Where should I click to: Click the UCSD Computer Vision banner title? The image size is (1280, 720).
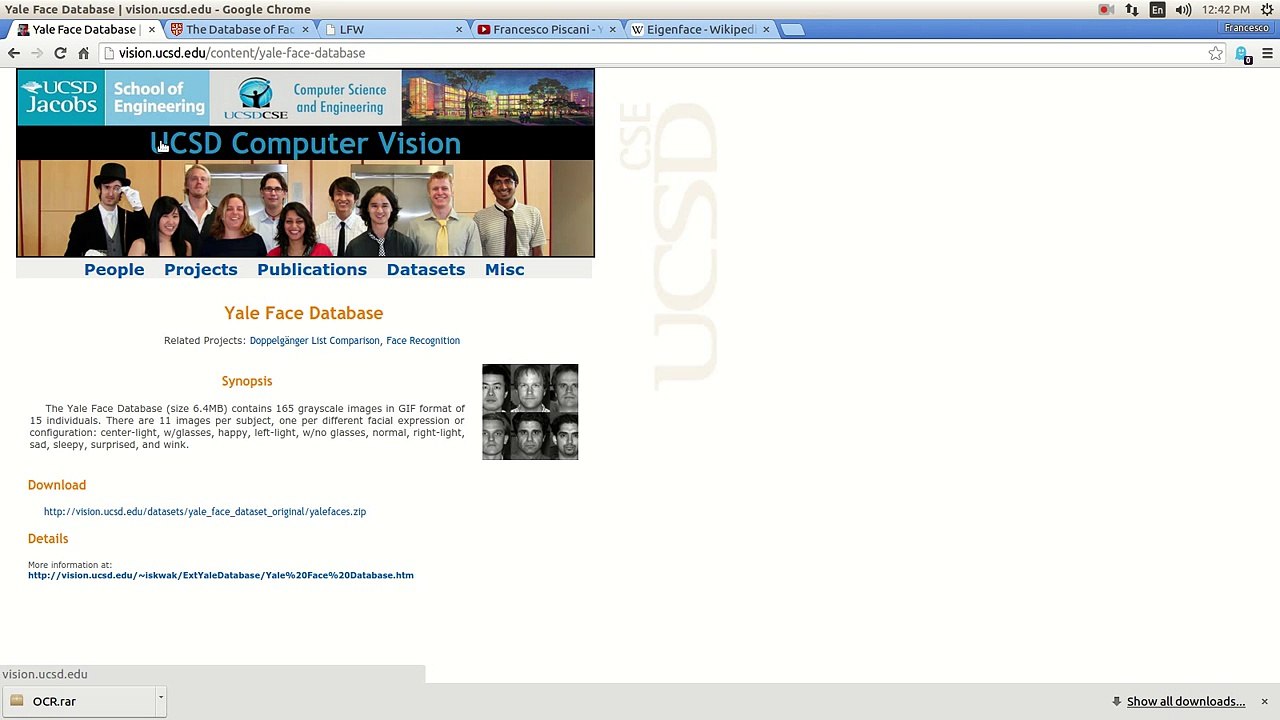pyautogui.click(x=305, y=144)
